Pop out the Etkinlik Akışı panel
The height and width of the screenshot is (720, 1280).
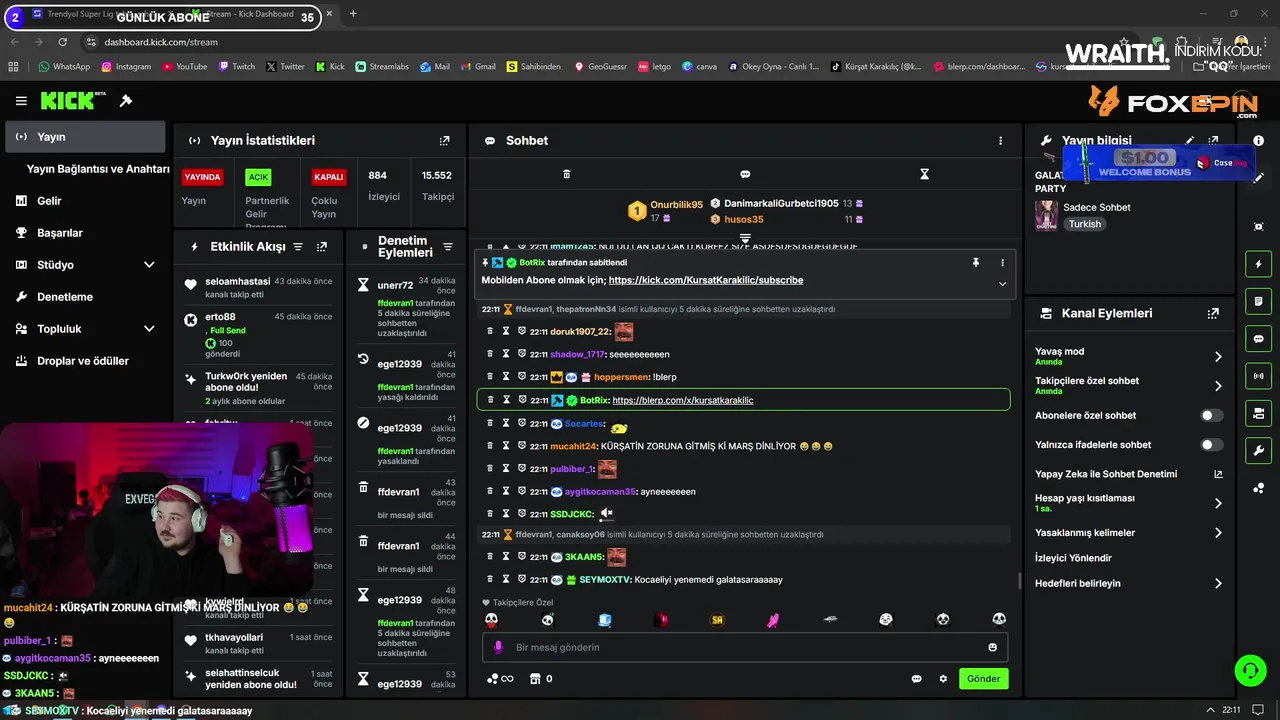click(322, 246)
